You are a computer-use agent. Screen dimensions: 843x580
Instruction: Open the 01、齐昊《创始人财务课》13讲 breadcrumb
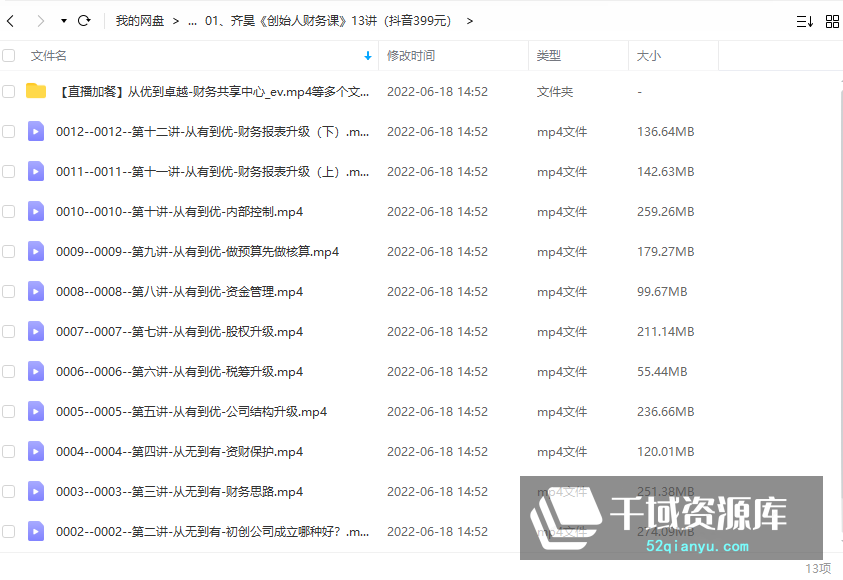tap(328, 21)
